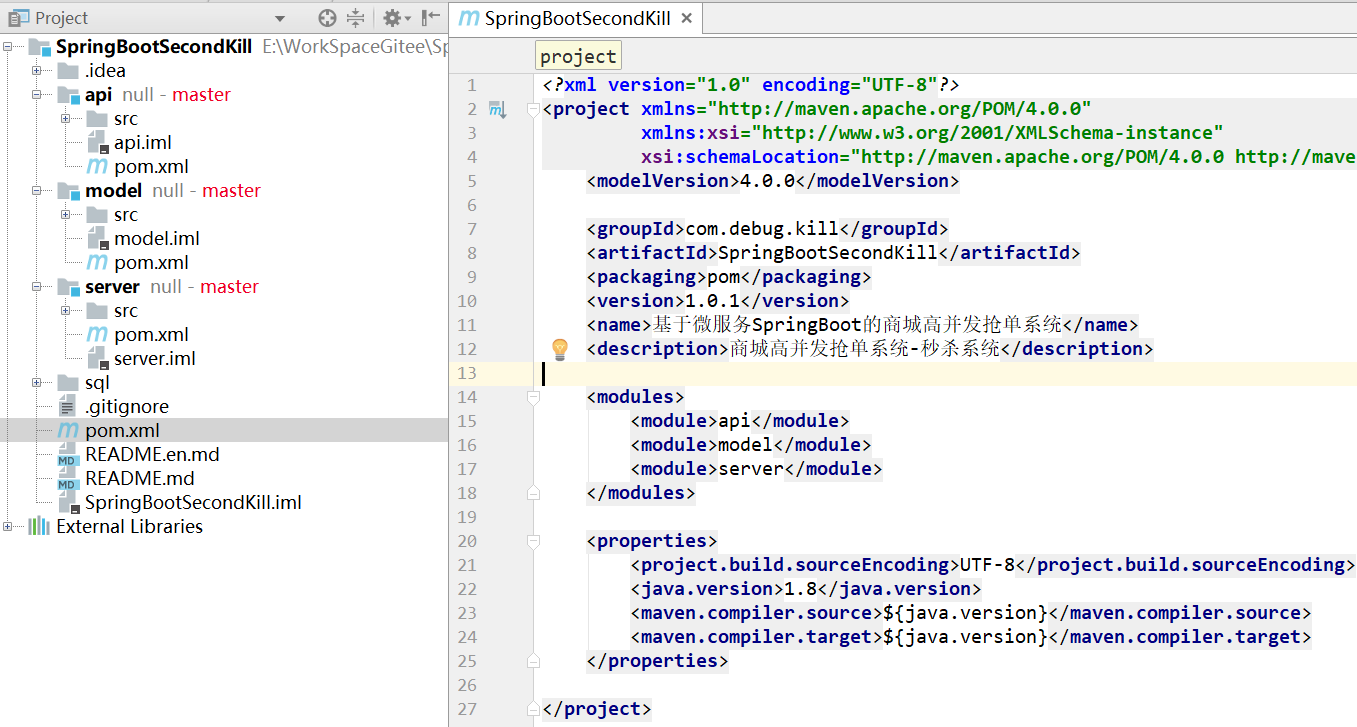This screenshot has height=727, width=1357.
Task: Toggle the project tag fold marker on line 2
Action: pyautogui.click(x=533, y=109)
